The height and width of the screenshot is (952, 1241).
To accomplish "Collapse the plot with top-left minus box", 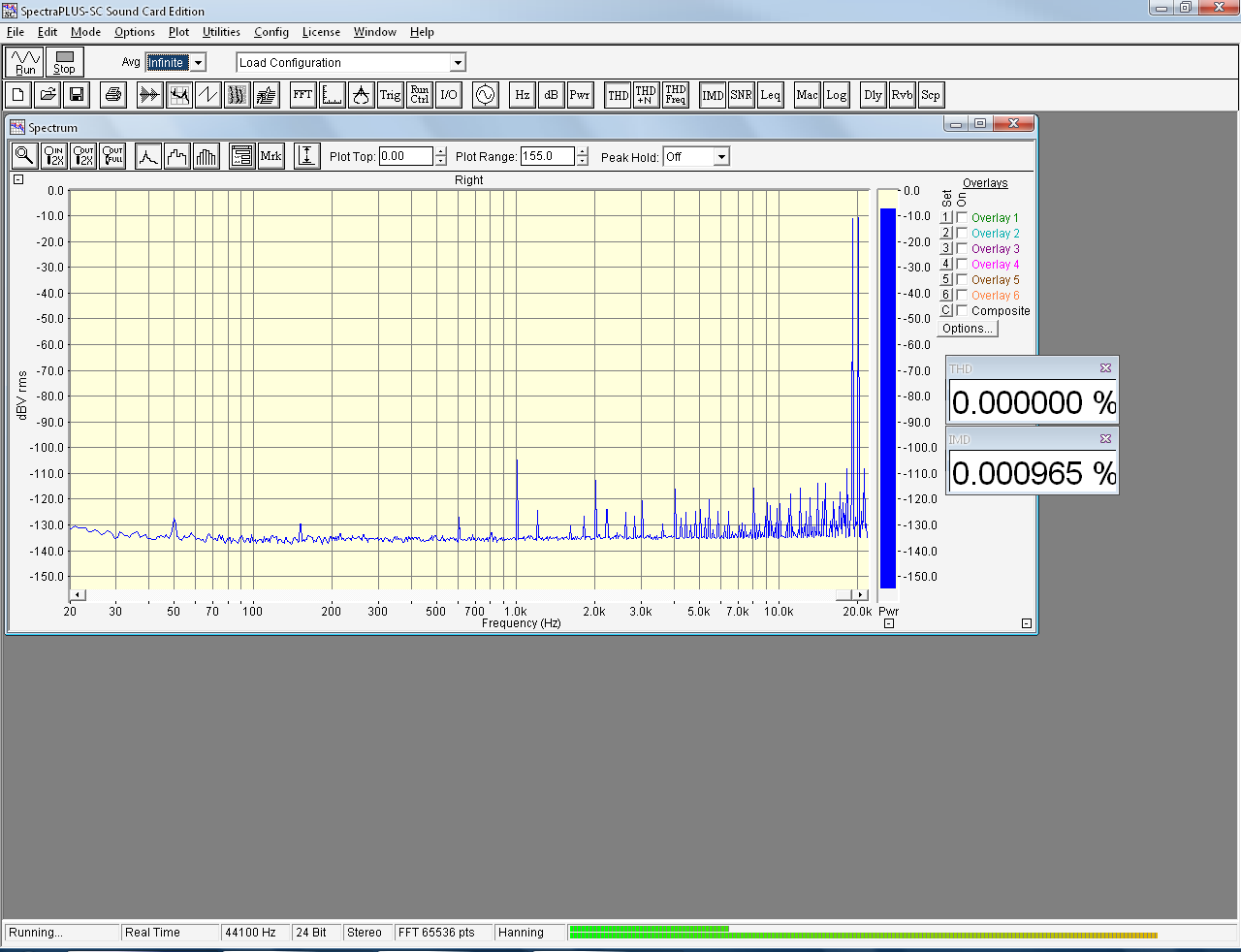I will click(x=17, y=179).
